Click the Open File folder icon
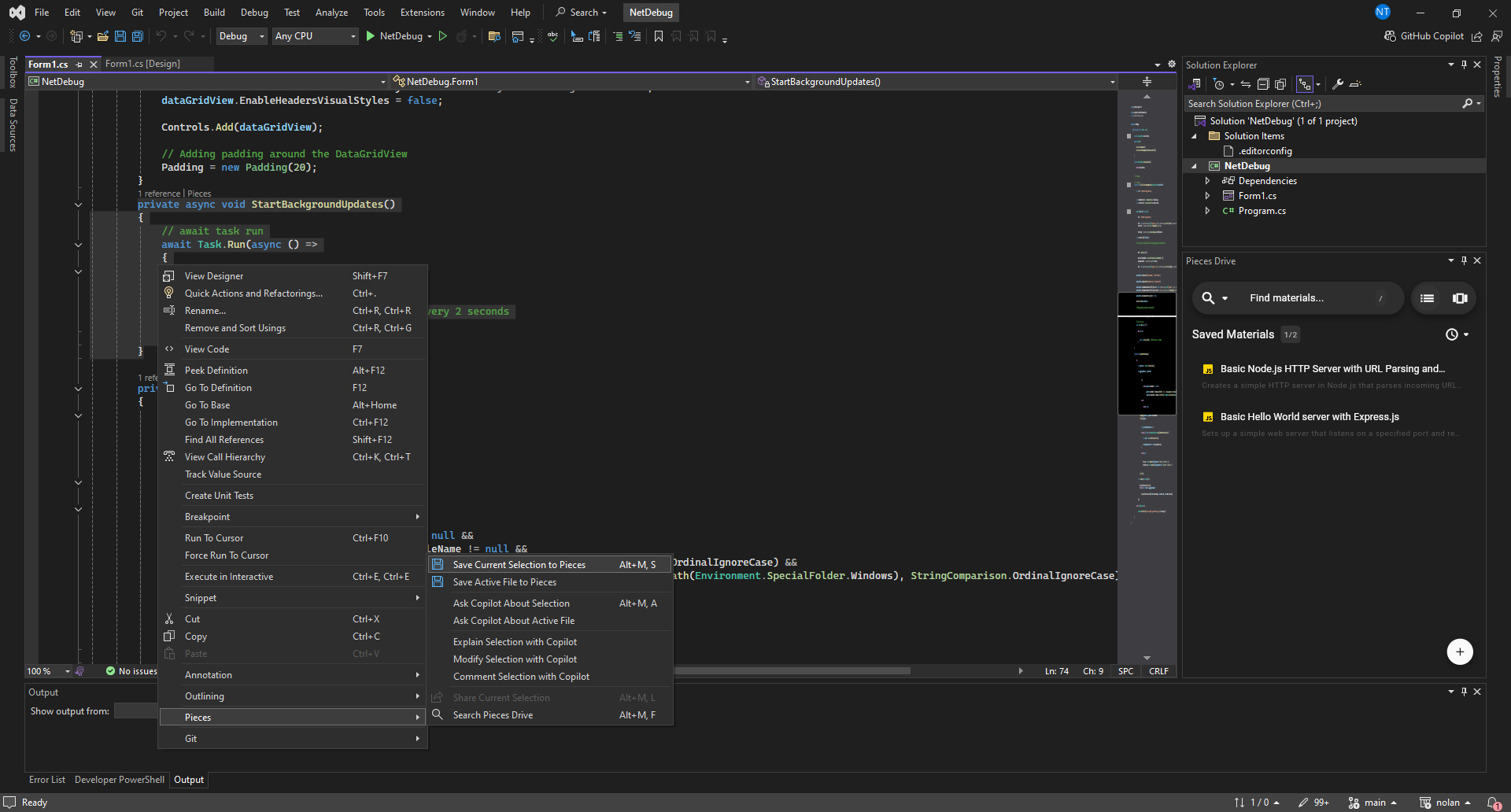The width and height of the screenshot is (1511, 812). tap(102, 36)
